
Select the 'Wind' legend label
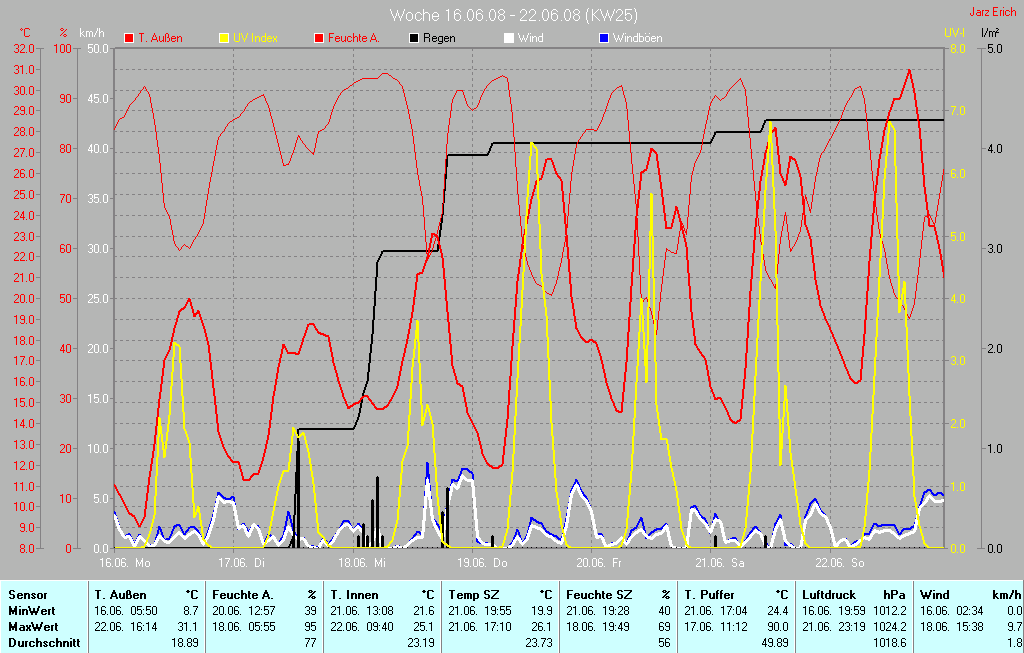(530, 38)
